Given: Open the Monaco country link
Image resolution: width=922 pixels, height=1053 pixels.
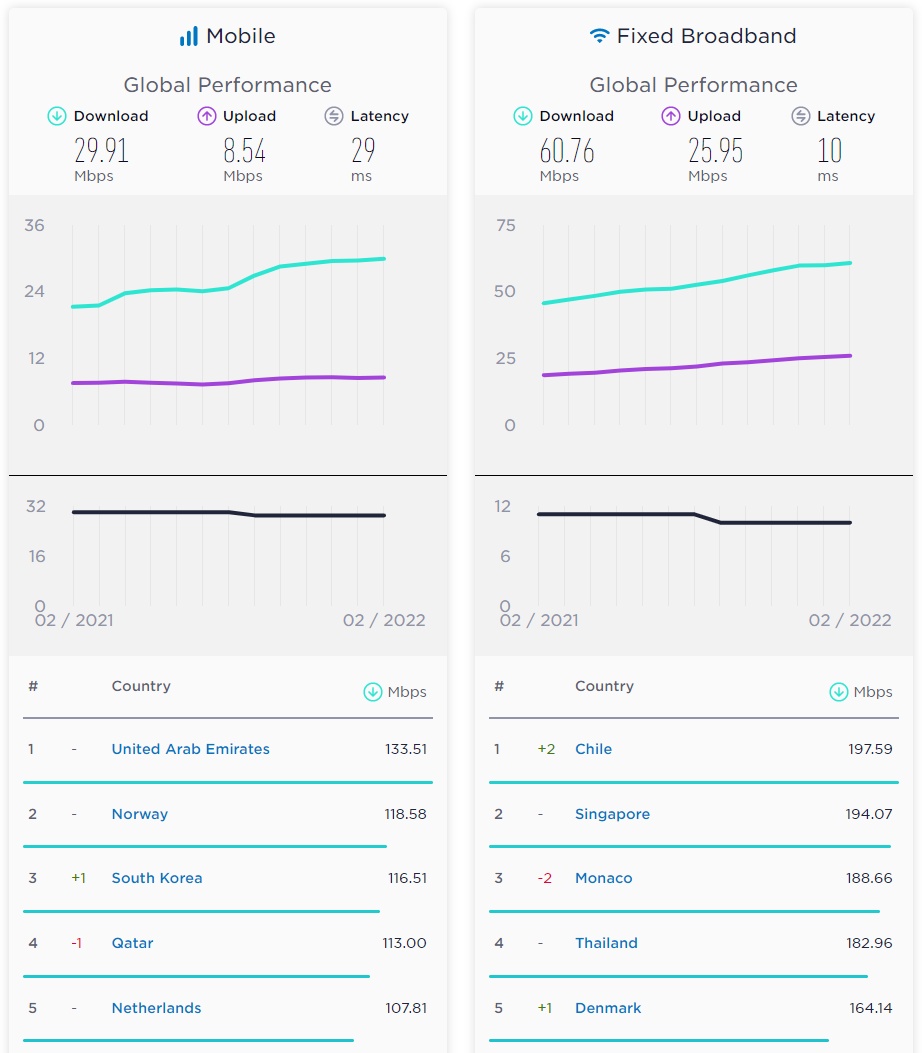Looking at the screenshot, I should coord(603,878).
